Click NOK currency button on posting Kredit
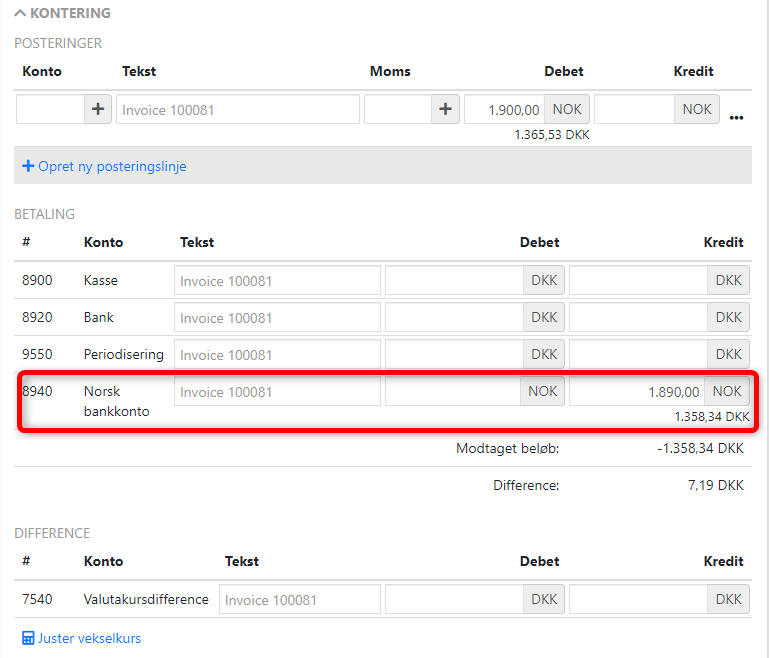771x658 pixels. [697, 110]
